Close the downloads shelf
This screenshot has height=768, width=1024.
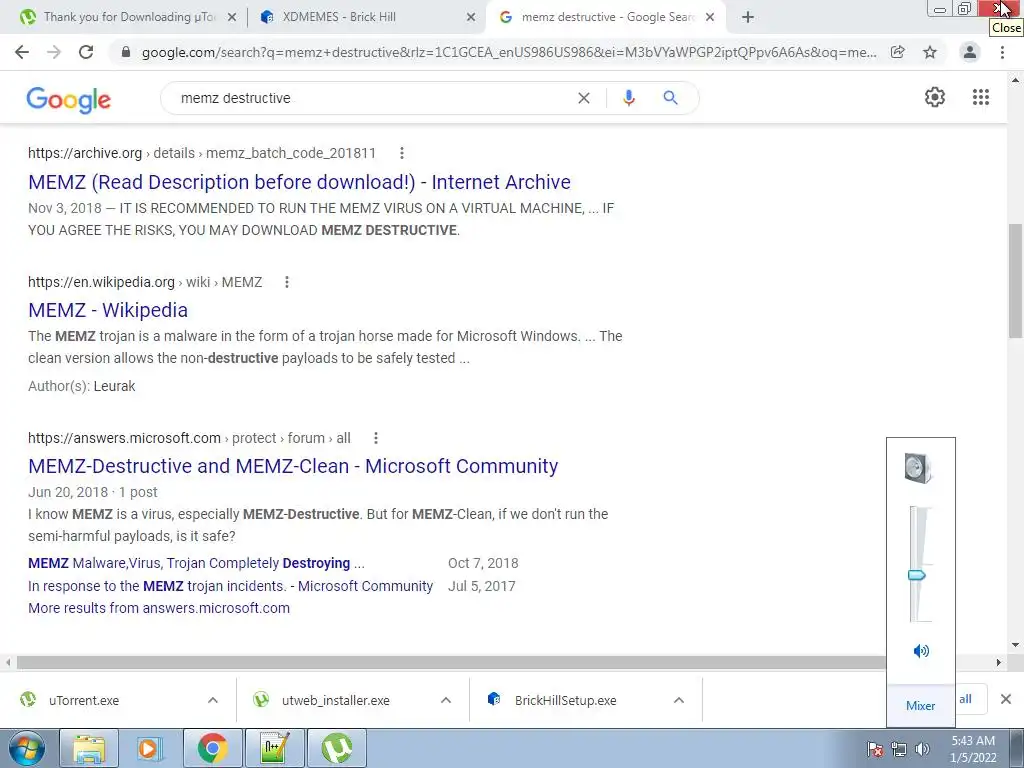[x=1006, y=699]
